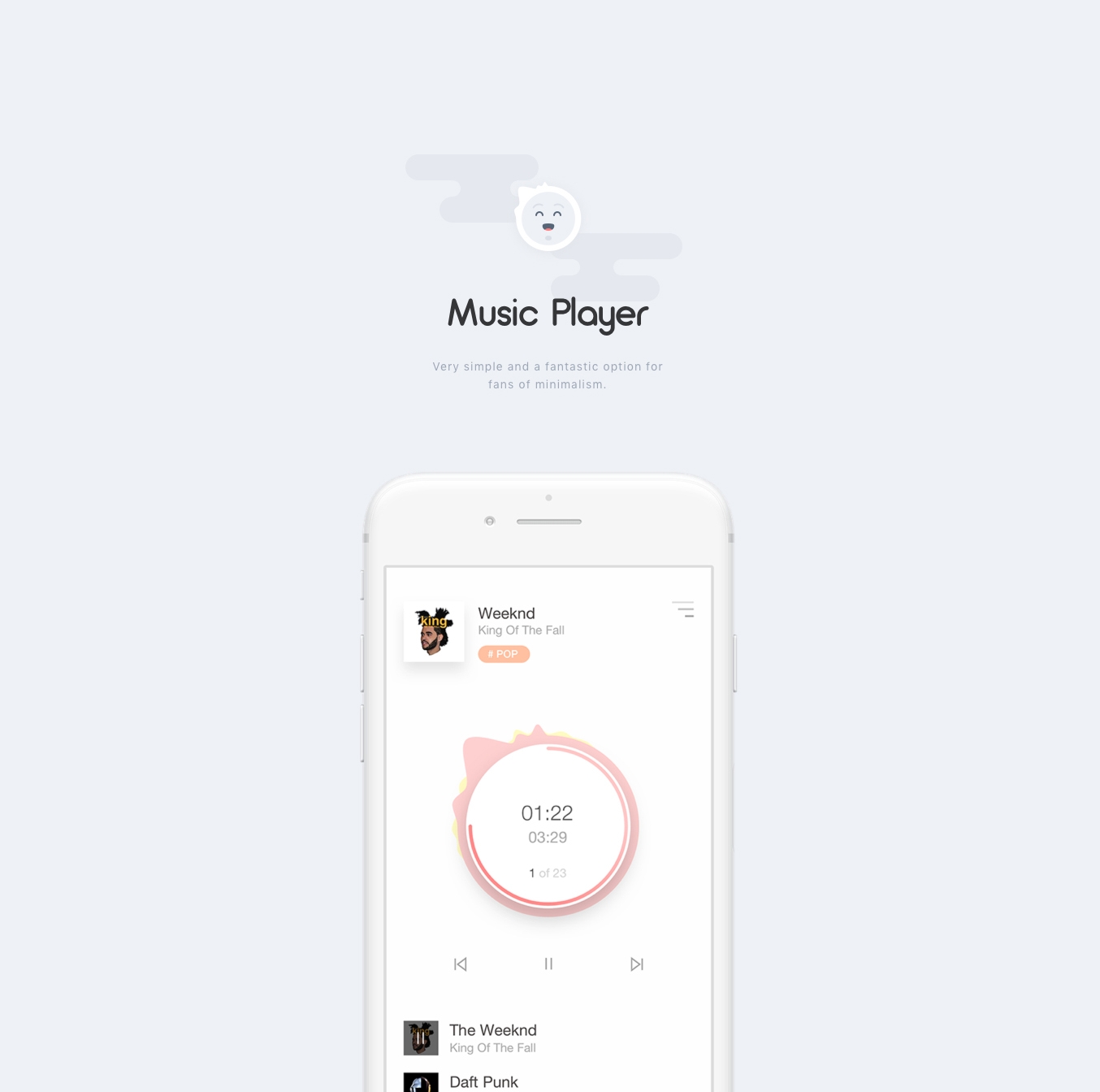The width and height of the screenshot is (1100, 1092).
Task: Click the Daft Punk playlist thumbnail
Action: (421, 1083)
